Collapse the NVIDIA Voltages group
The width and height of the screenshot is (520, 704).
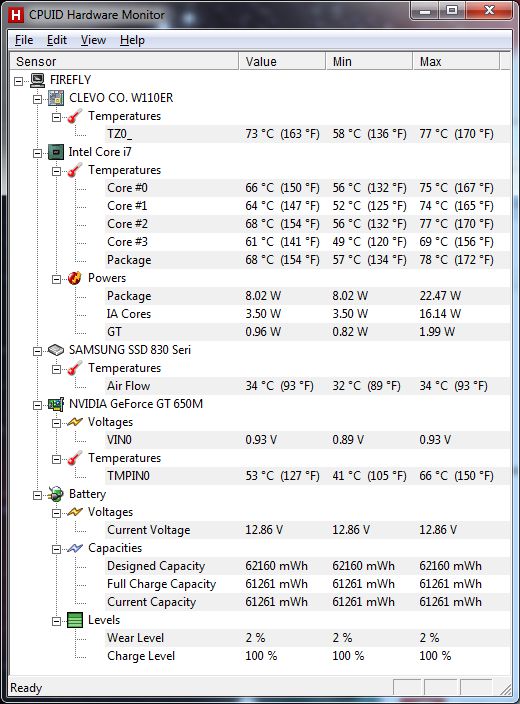pyautogui.click(x=56, y=423)
